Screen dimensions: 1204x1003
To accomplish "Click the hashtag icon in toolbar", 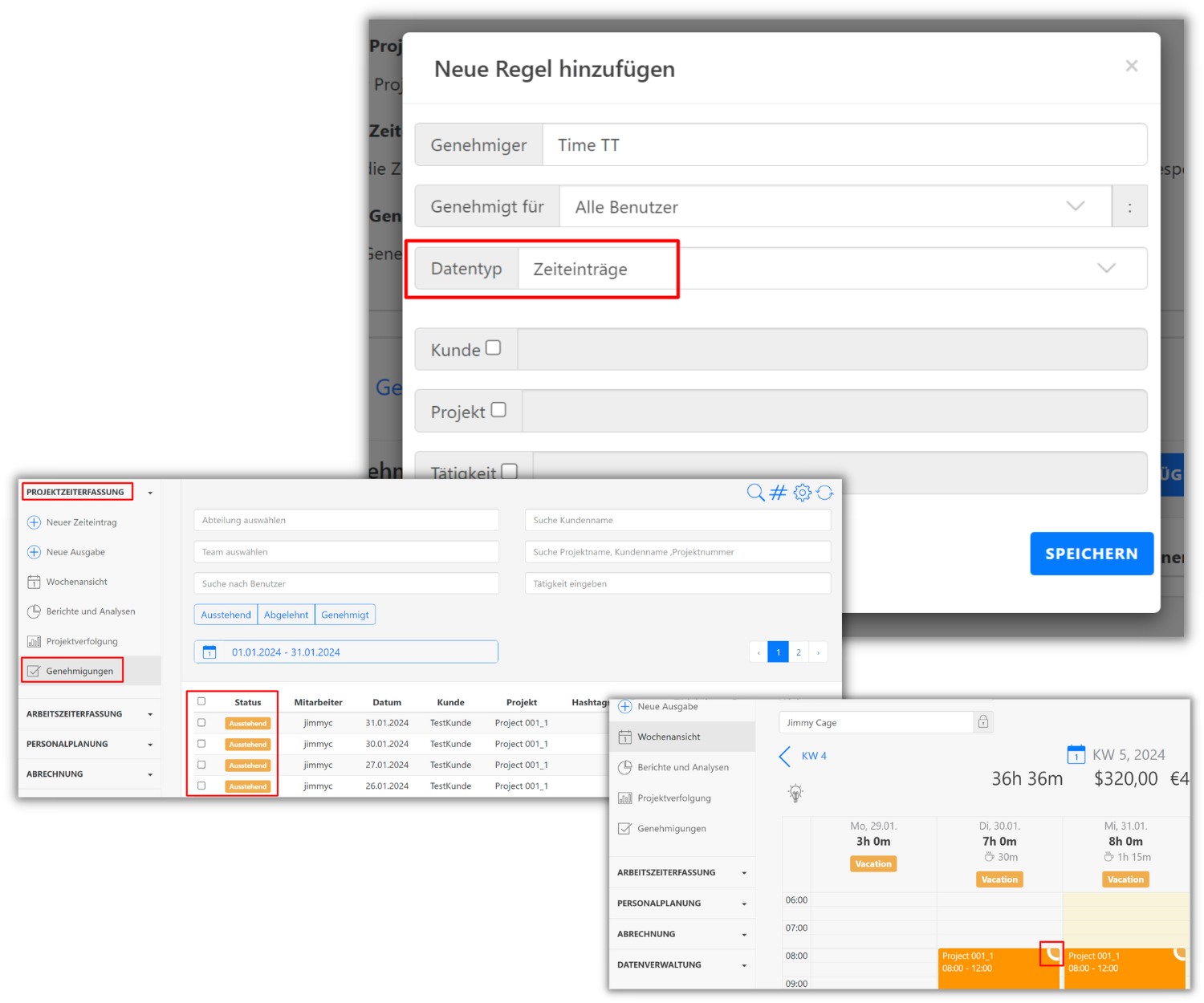I will (x=778, y=493).
